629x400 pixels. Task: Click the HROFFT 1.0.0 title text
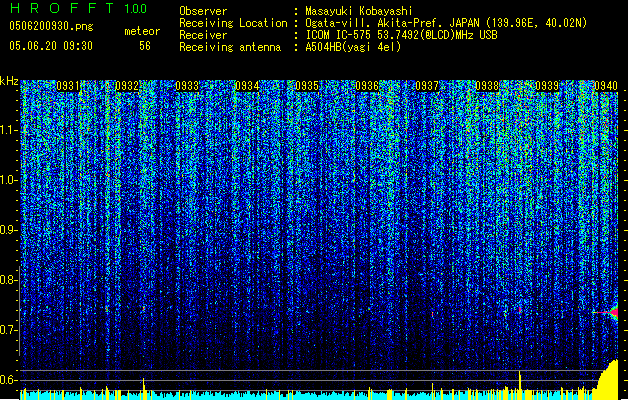pos(79,8)
